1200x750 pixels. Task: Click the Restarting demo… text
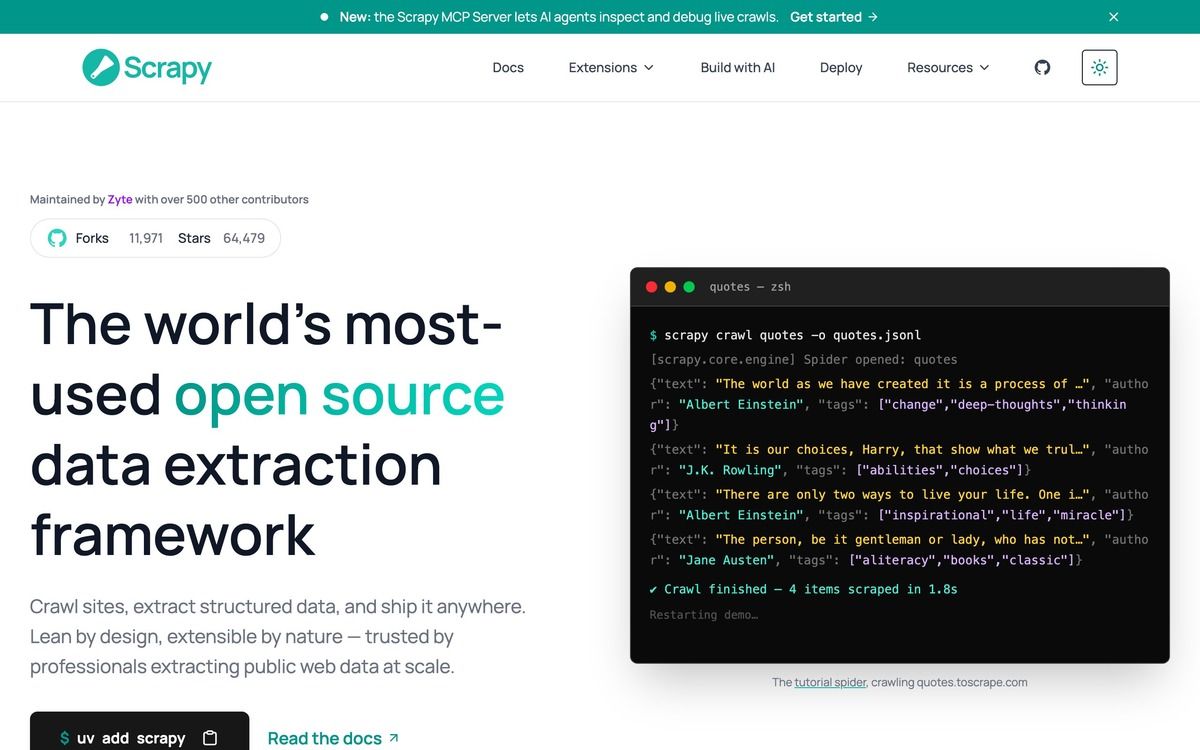coord(703,614)
